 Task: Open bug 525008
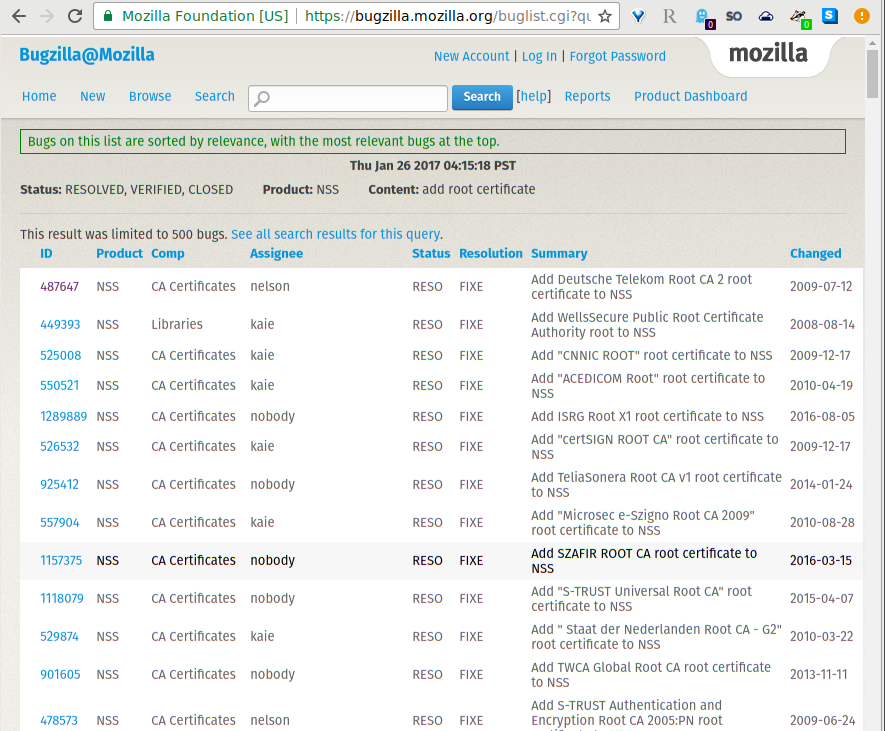[x=60, y=356]
